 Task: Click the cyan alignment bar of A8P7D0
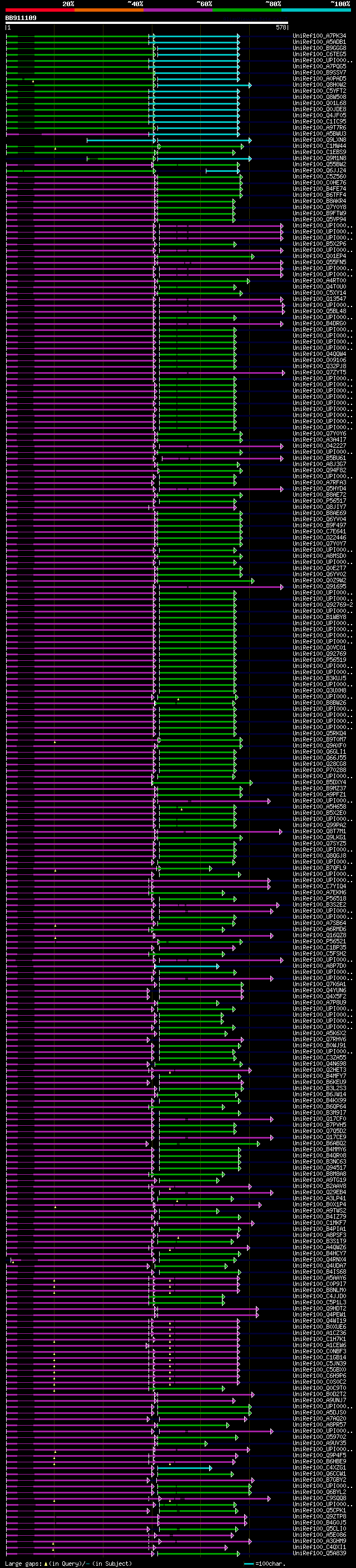pos(187,966)
